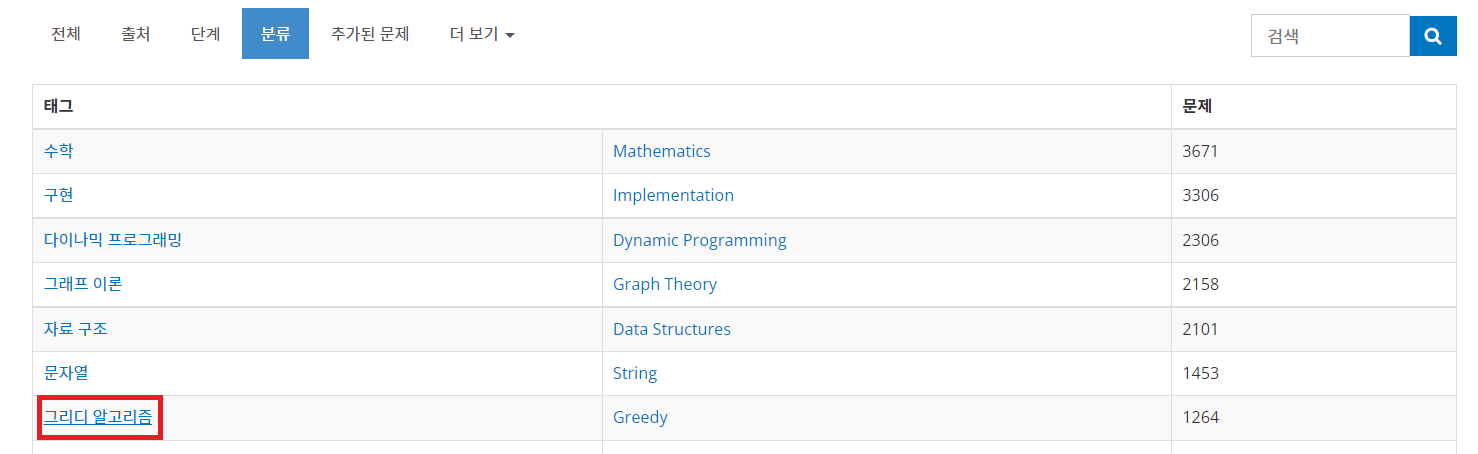Click the blue search magnifier button

click(x=1433, y=36)
